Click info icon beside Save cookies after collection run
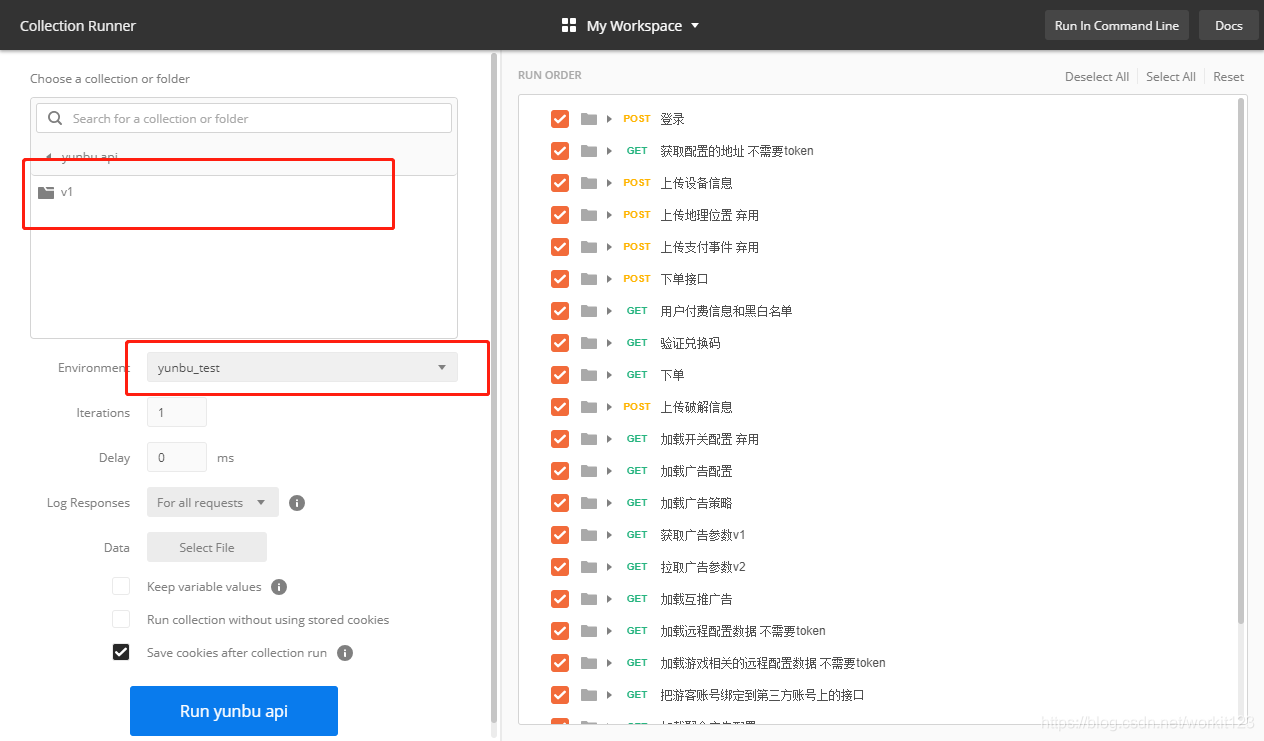 (345, 653)
